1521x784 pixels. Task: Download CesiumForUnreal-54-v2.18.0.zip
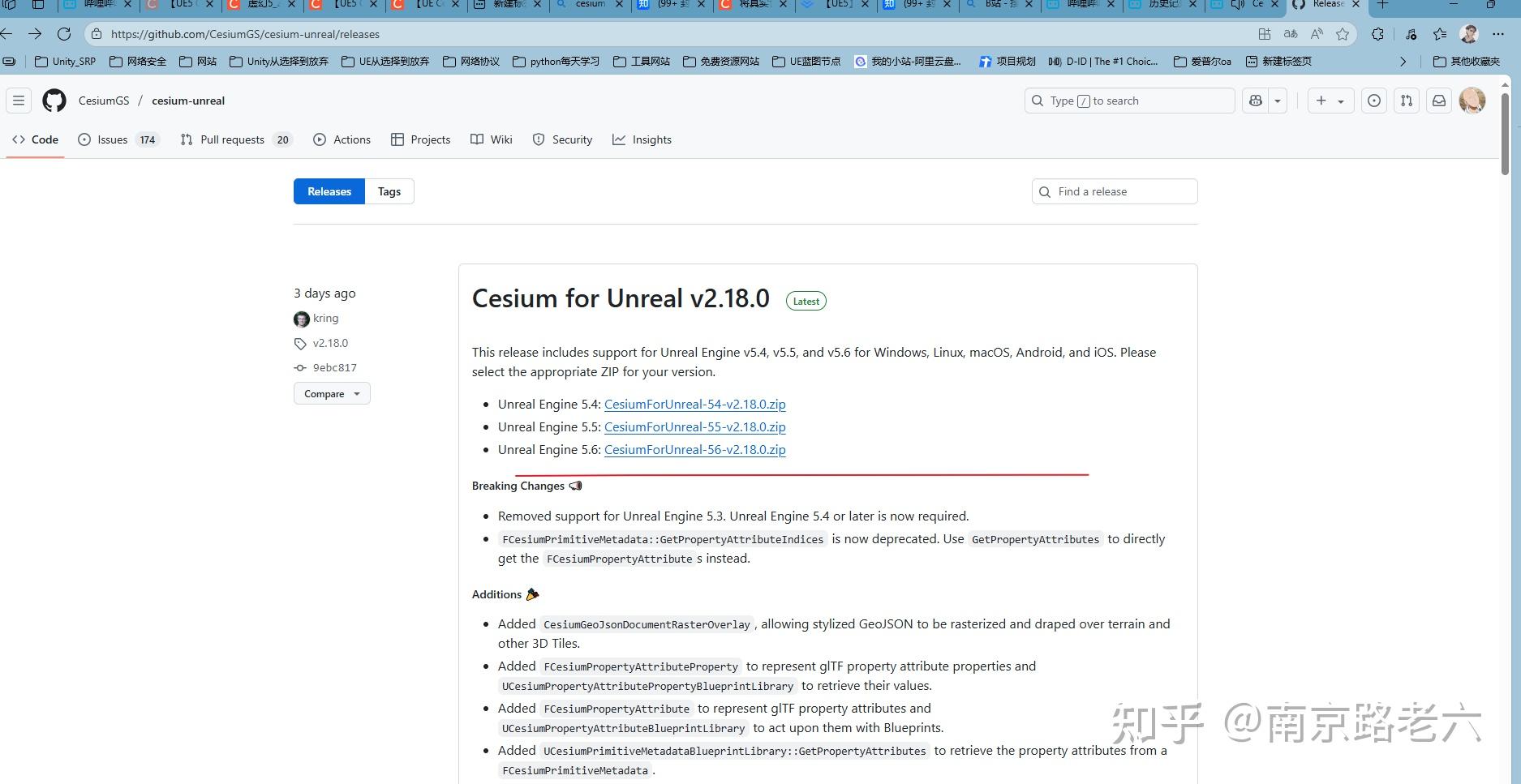(x=694, y=404)
